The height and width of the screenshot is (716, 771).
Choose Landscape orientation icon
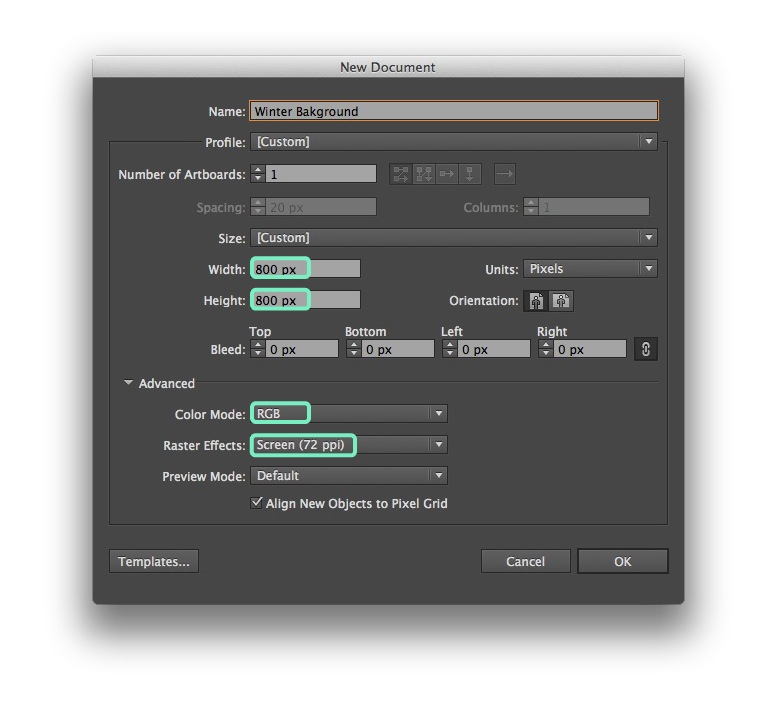[x=561, y=300]
